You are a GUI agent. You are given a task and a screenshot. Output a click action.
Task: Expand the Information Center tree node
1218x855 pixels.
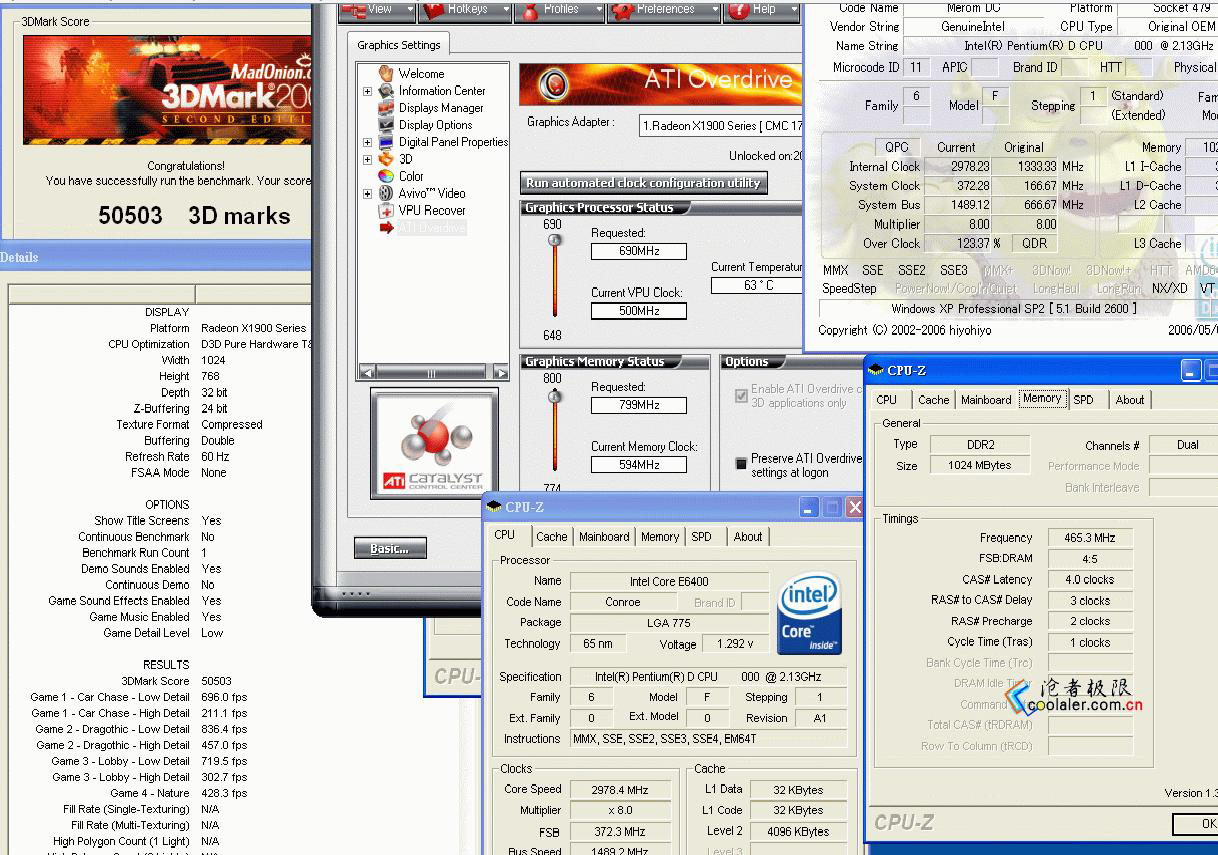(367, 91)
